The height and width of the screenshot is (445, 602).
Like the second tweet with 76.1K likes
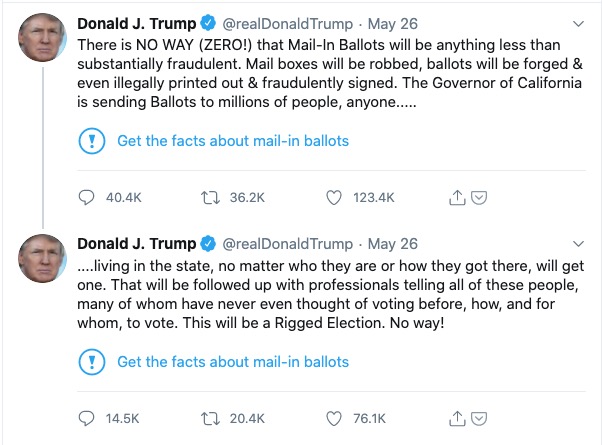[335, 419]
